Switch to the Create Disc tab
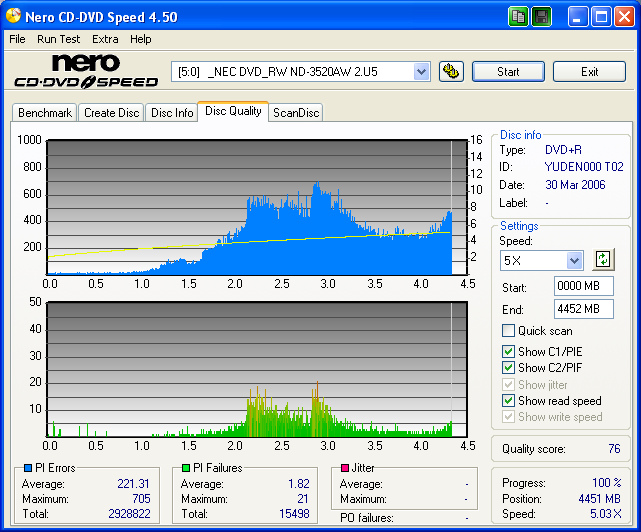 point(111,113)
